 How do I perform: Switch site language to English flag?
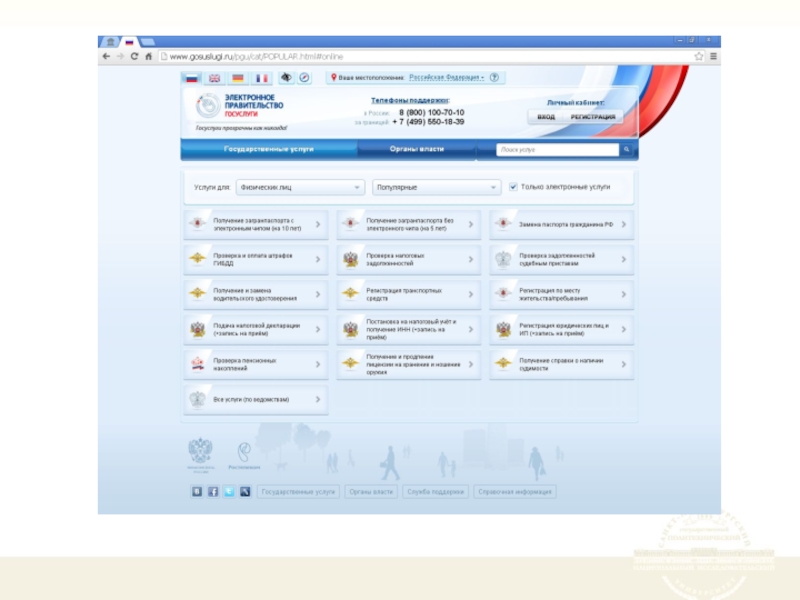pyautogui.click(x=214, y=78)
